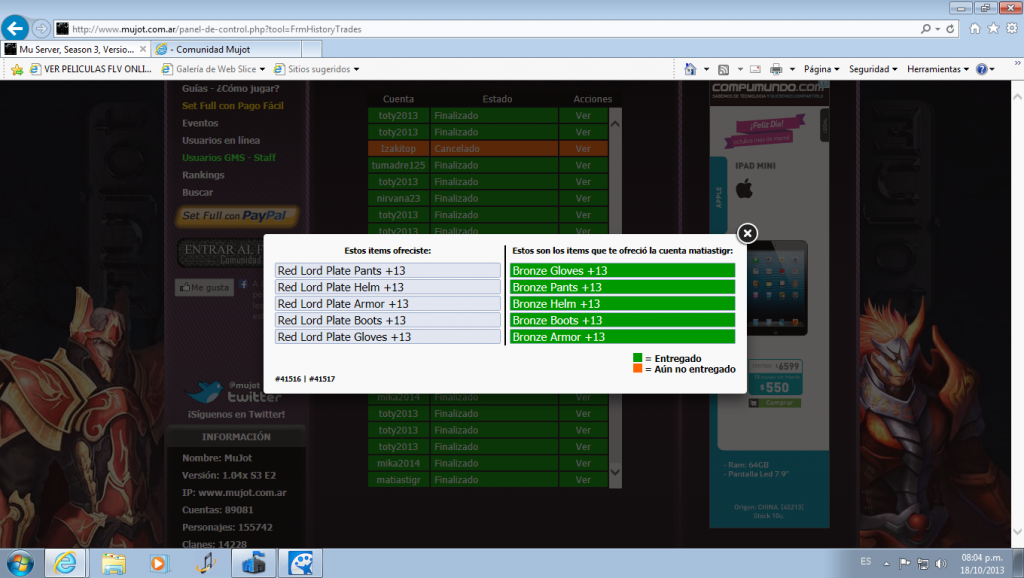1024x578 pixels.
Task: Click the home icon beside favorites star
Action: (x=976, y=29)
